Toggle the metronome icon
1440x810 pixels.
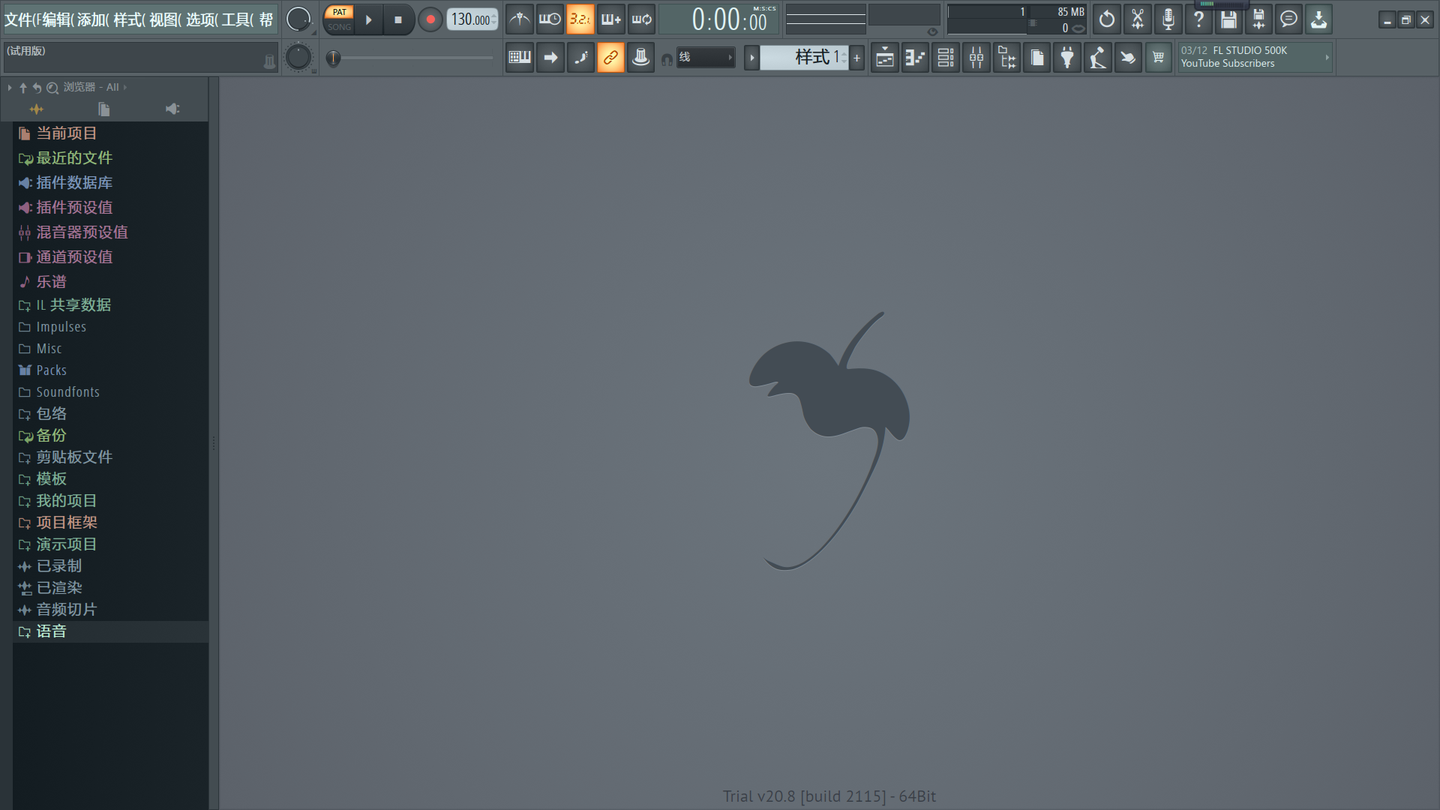click(x=519, y=19)
